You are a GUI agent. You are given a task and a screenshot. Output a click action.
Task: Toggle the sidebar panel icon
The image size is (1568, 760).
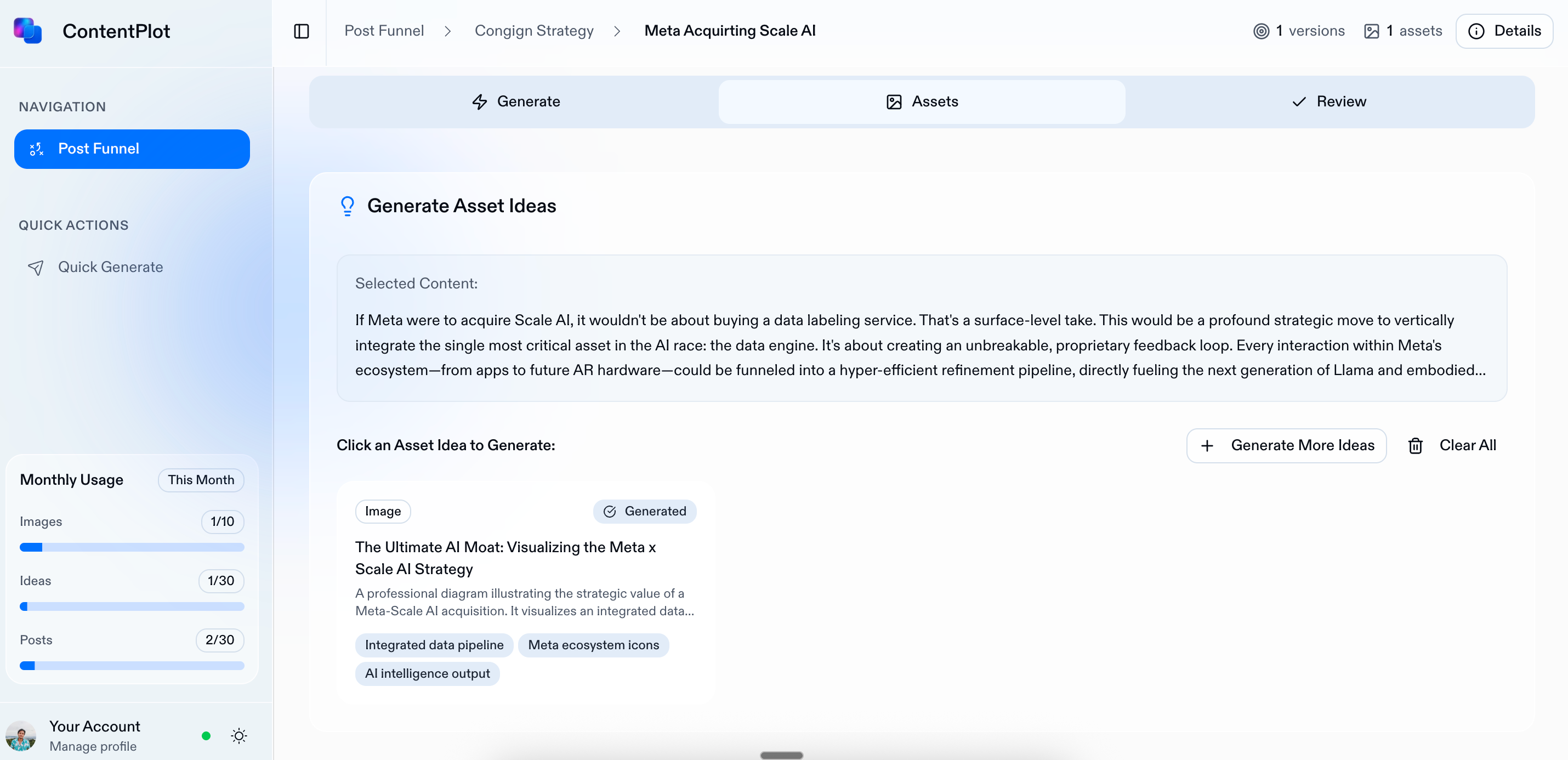point(302,31)
